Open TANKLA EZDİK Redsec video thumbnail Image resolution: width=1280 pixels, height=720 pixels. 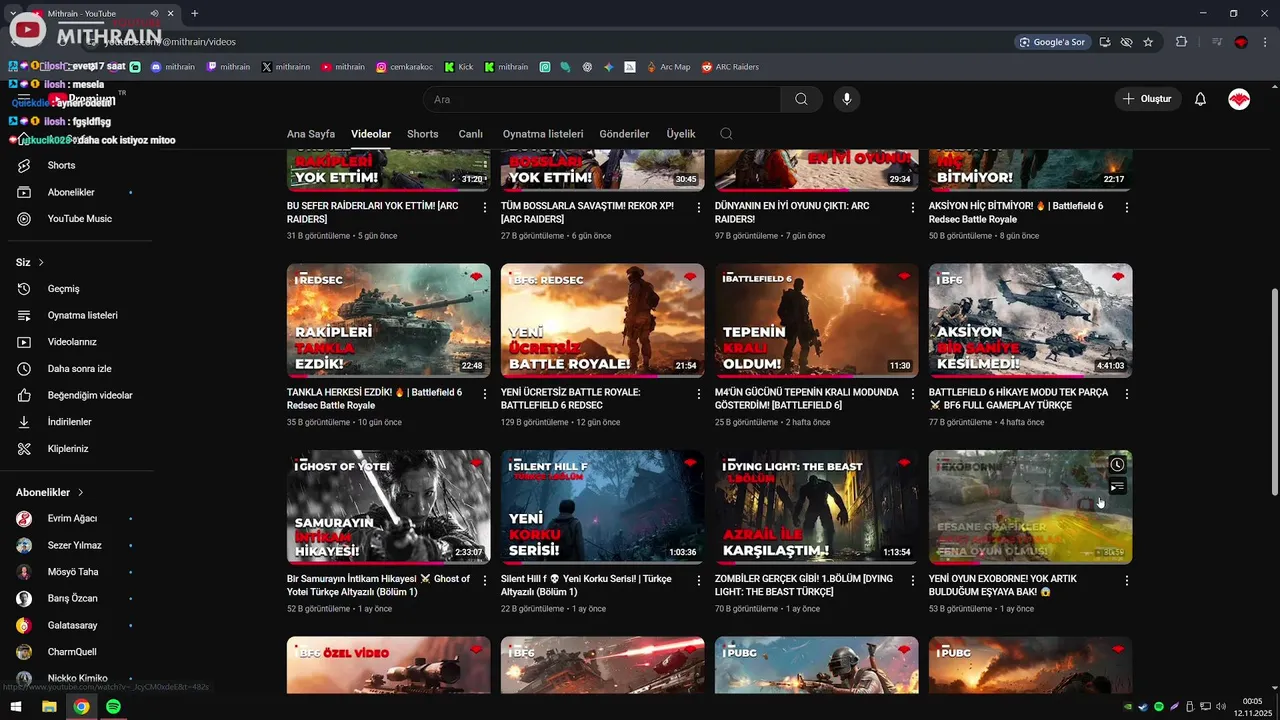point(389,320)
